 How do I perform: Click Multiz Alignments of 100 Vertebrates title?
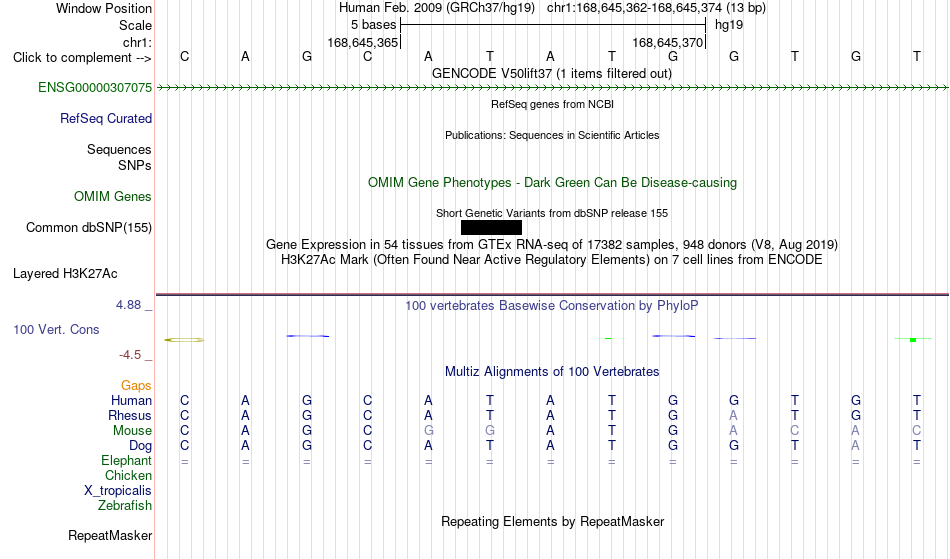[x=552, y=372]
